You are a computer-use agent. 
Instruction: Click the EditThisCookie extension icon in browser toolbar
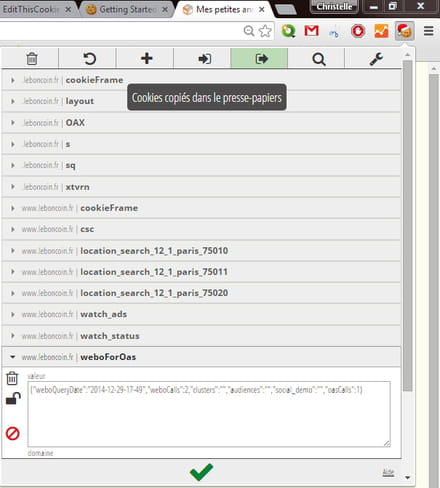point(404,31)
